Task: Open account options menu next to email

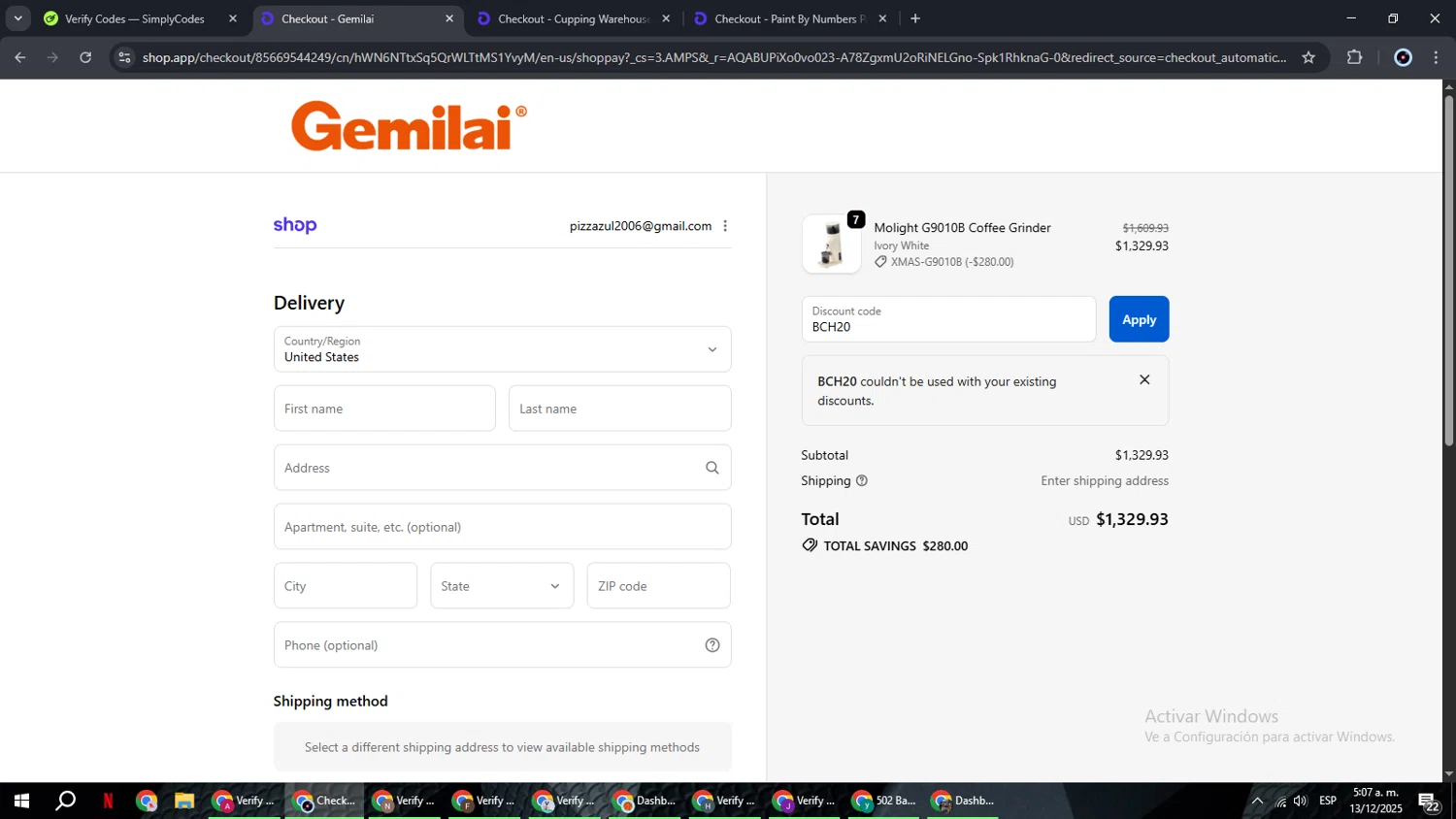Action: (x=725, y=226)
